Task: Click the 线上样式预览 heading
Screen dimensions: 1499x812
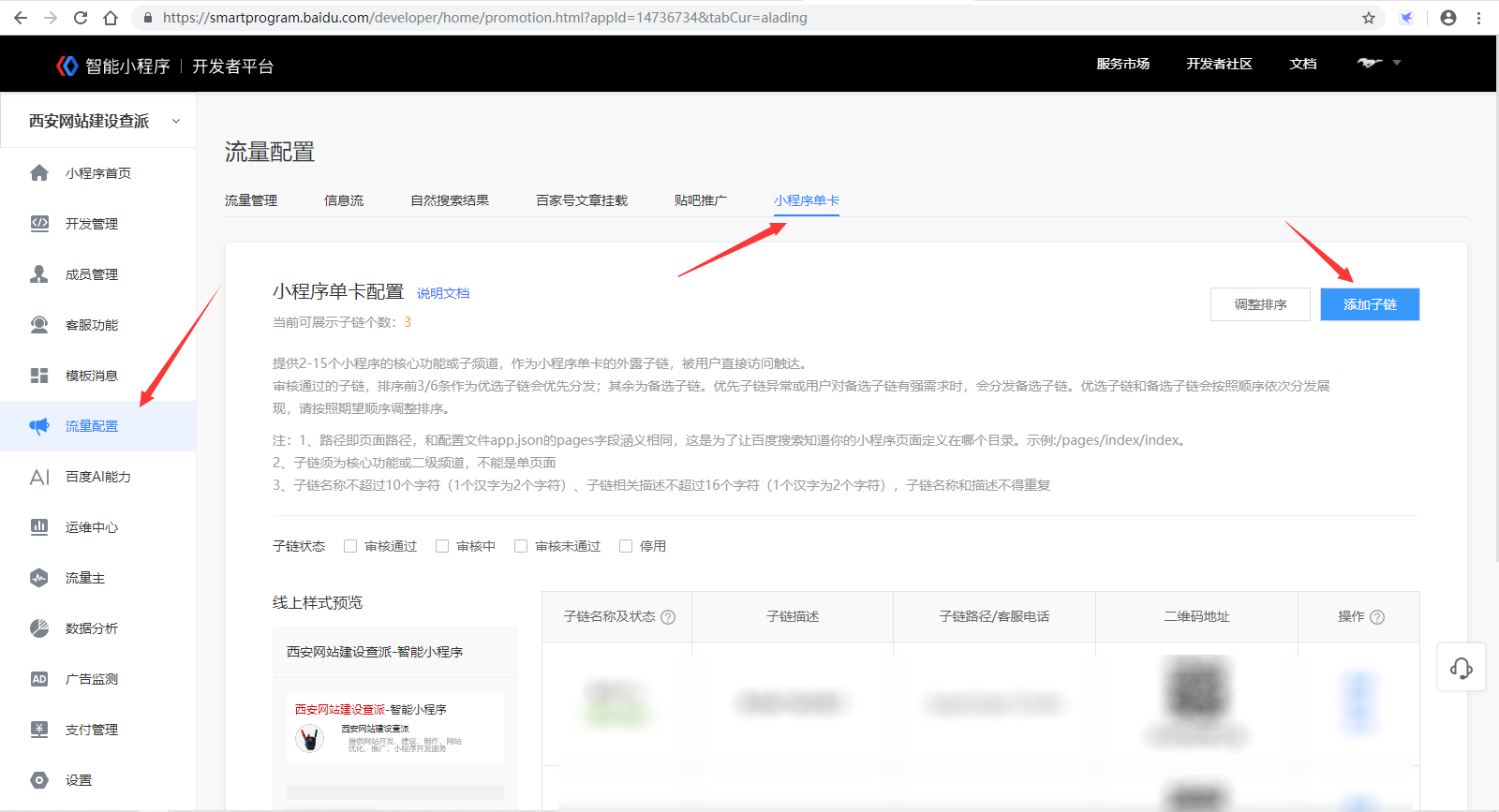Action: click(x=318, y=602)
